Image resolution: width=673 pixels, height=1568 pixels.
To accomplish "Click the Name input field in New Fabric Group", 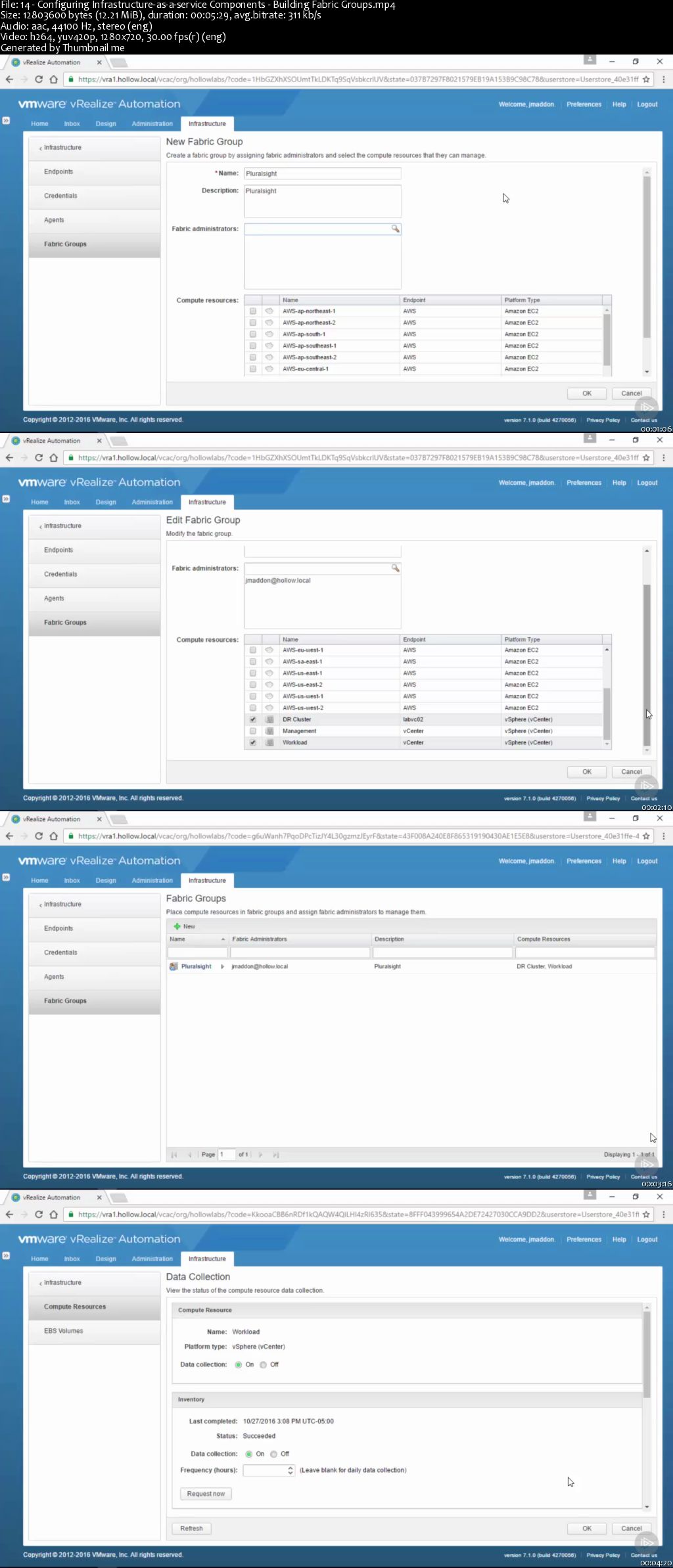I will pos(323,173).
